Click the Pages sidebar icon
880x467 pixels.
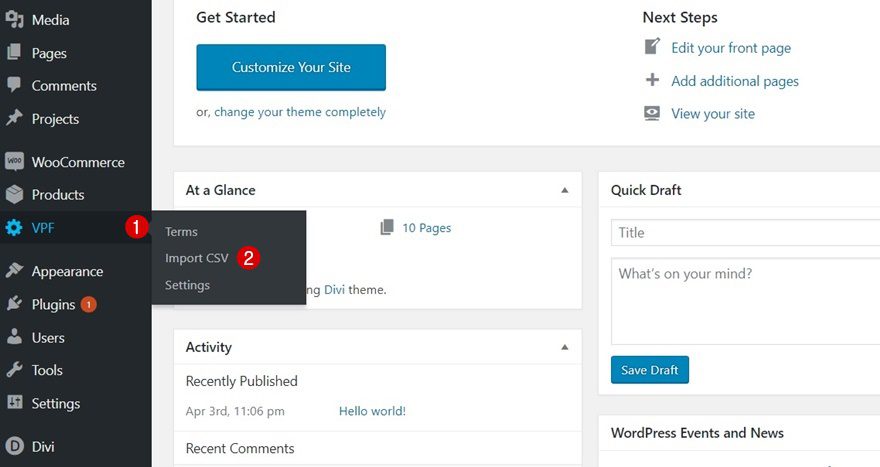(14, 53)
